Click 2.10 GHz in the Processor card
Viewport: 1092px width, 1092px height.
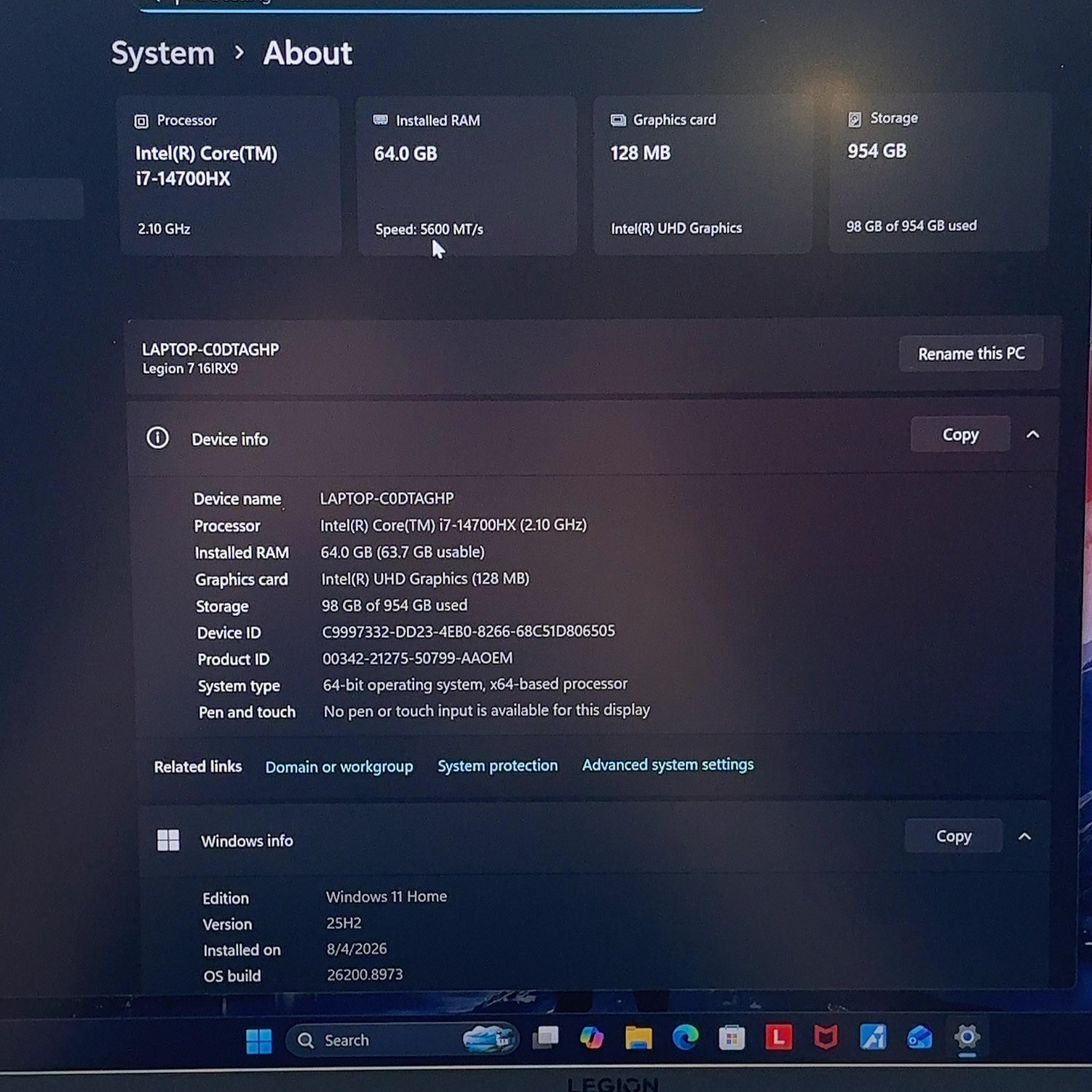pos(164,229)
